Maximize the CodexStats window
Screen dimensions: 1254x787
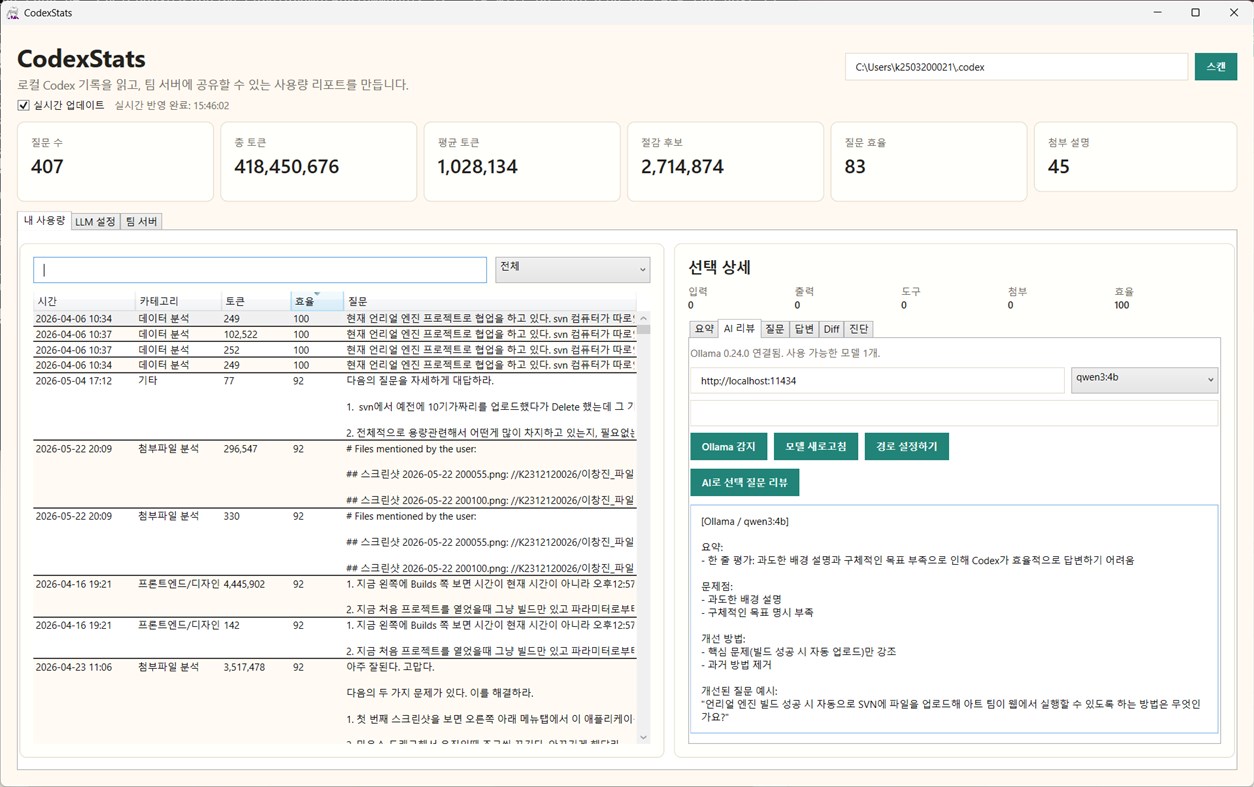point(1195,13)
